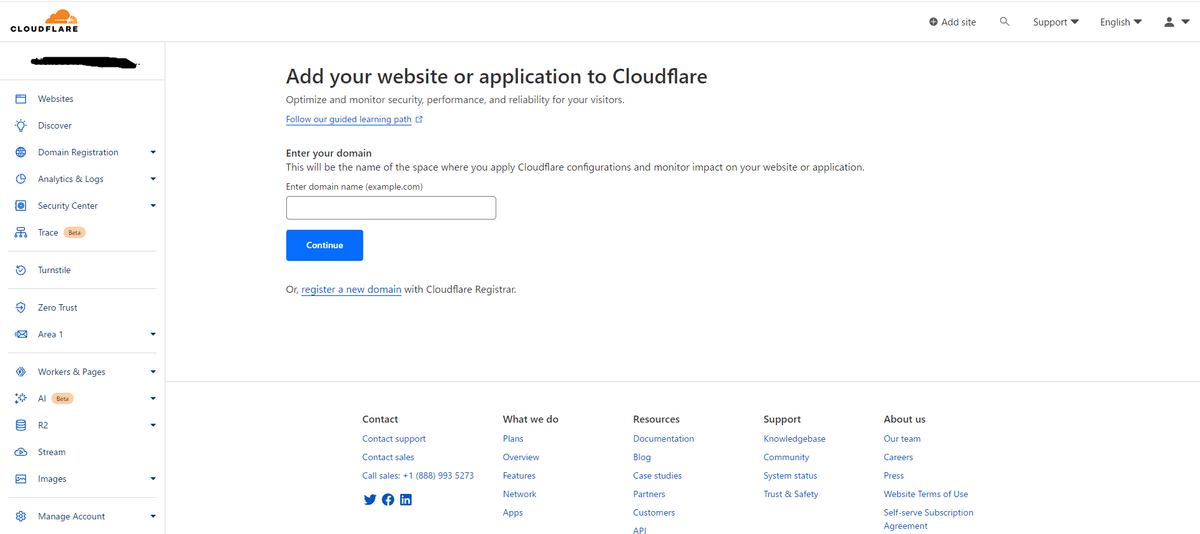Open the Partners footer link
Image resolution: width=1200 pixels, height=534 pixels.
pos(649,494)
